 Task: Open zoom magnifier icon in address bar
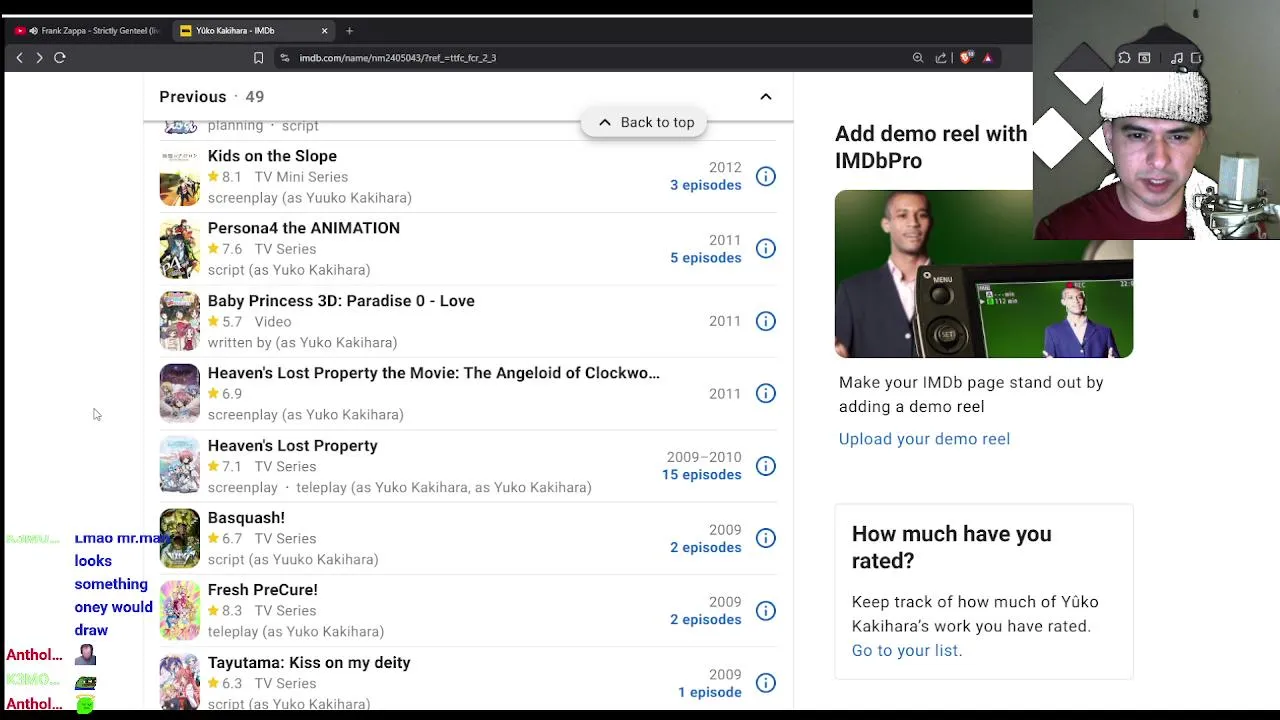[x=918, y=58]
